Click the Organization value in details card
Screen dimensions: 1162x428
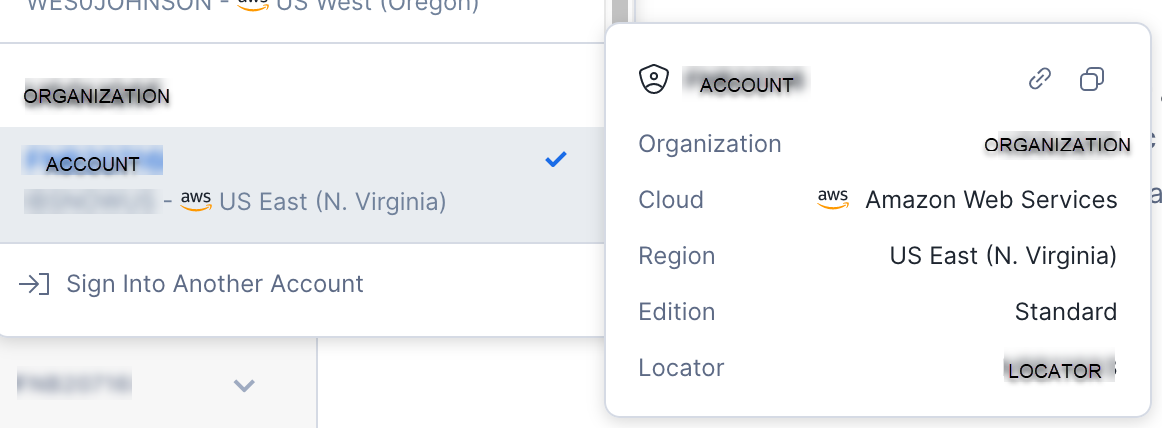1058,144
